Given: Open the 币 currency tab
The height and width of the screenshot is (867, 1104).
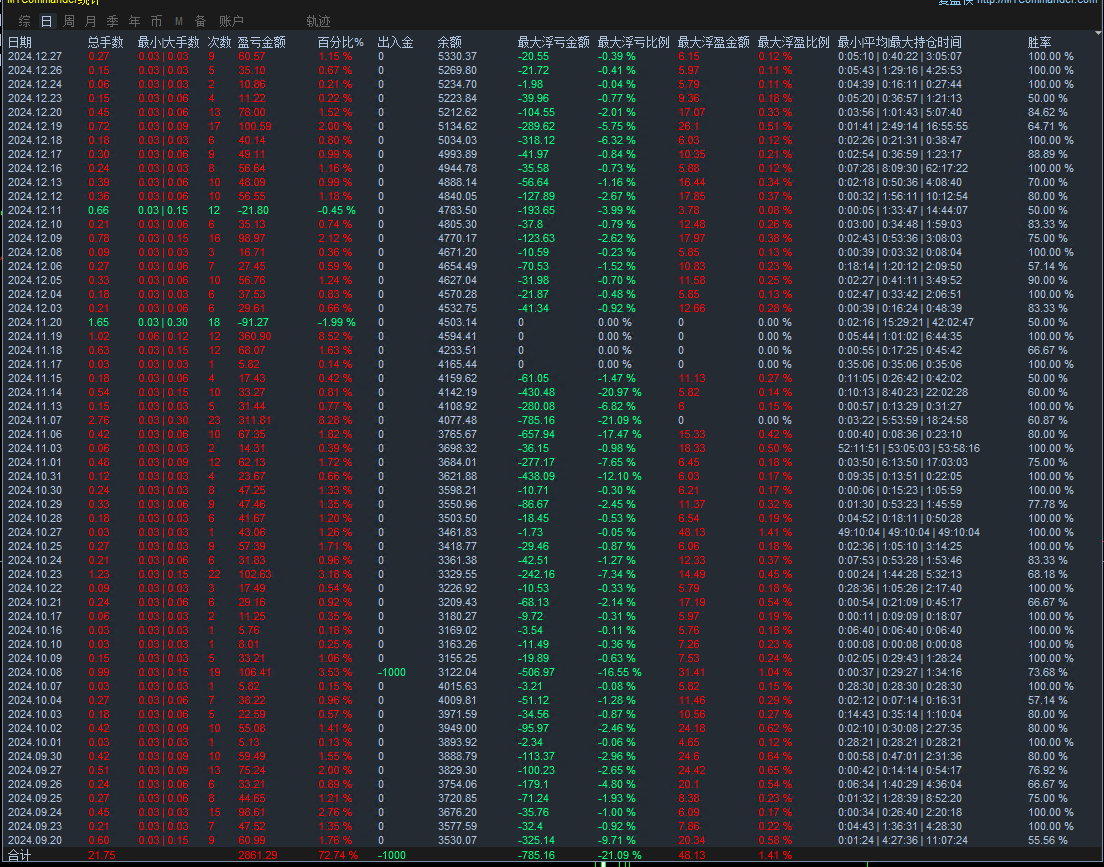Looking at the screenshot, I should [156, 21].
